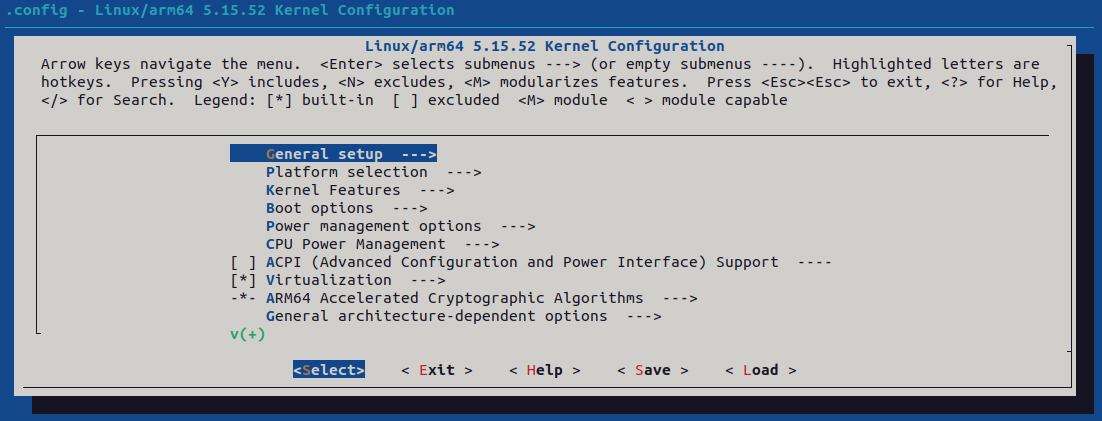Open the General setup submenu
Screen dimensions: 1102x421
(333, 153)
